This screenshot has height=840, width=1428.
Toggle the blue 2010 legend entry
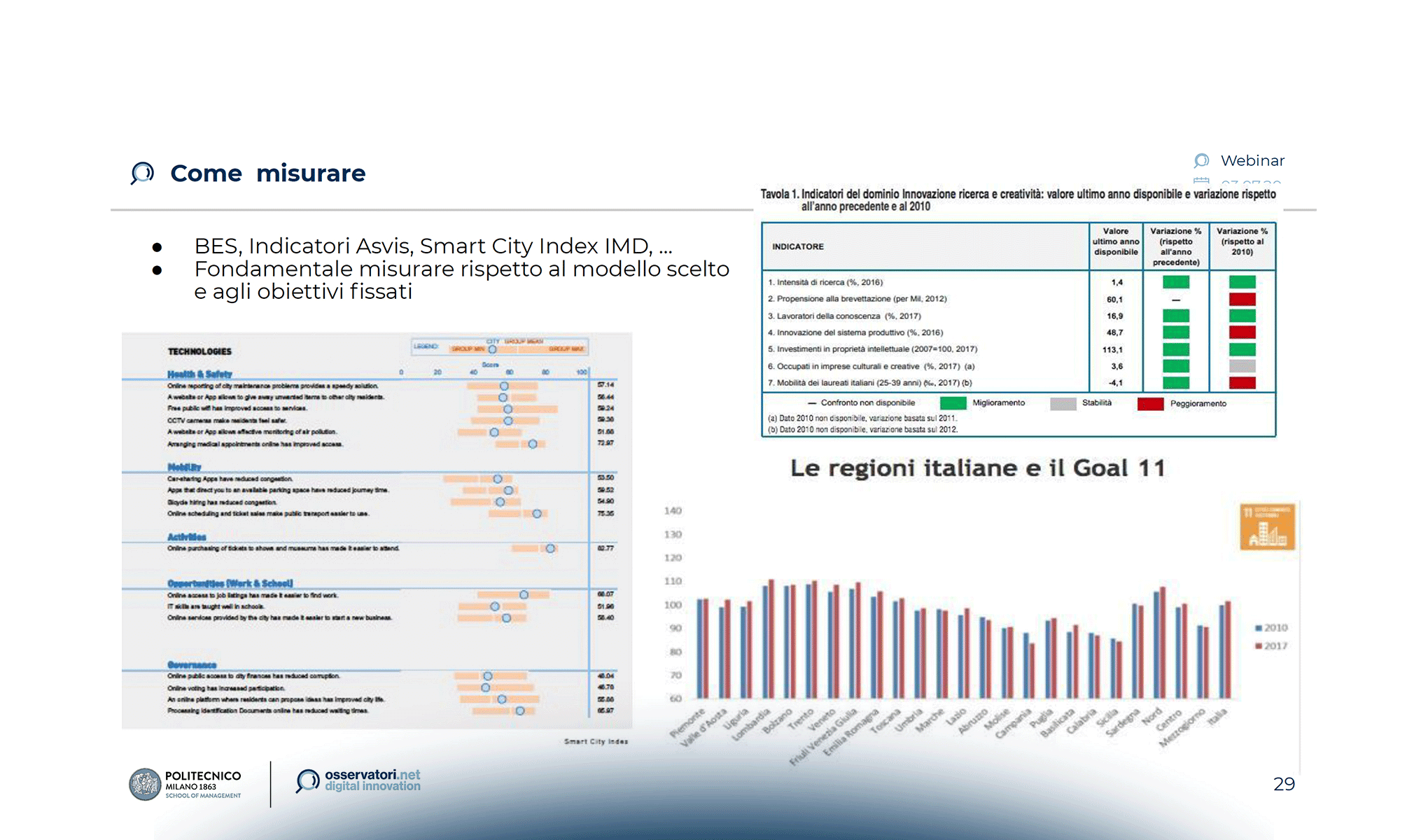coord(1270,628)
